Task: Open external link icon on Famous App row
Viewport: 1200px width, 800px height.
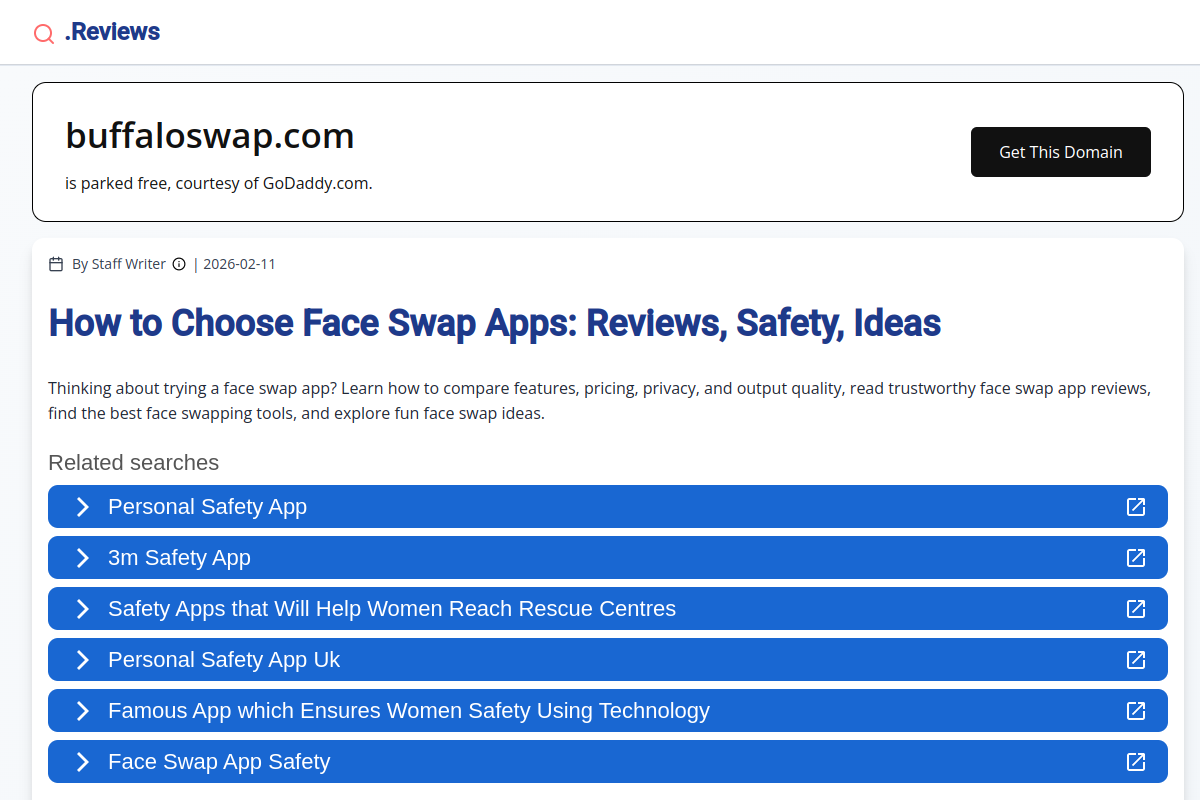Action: coord(1136,711)
